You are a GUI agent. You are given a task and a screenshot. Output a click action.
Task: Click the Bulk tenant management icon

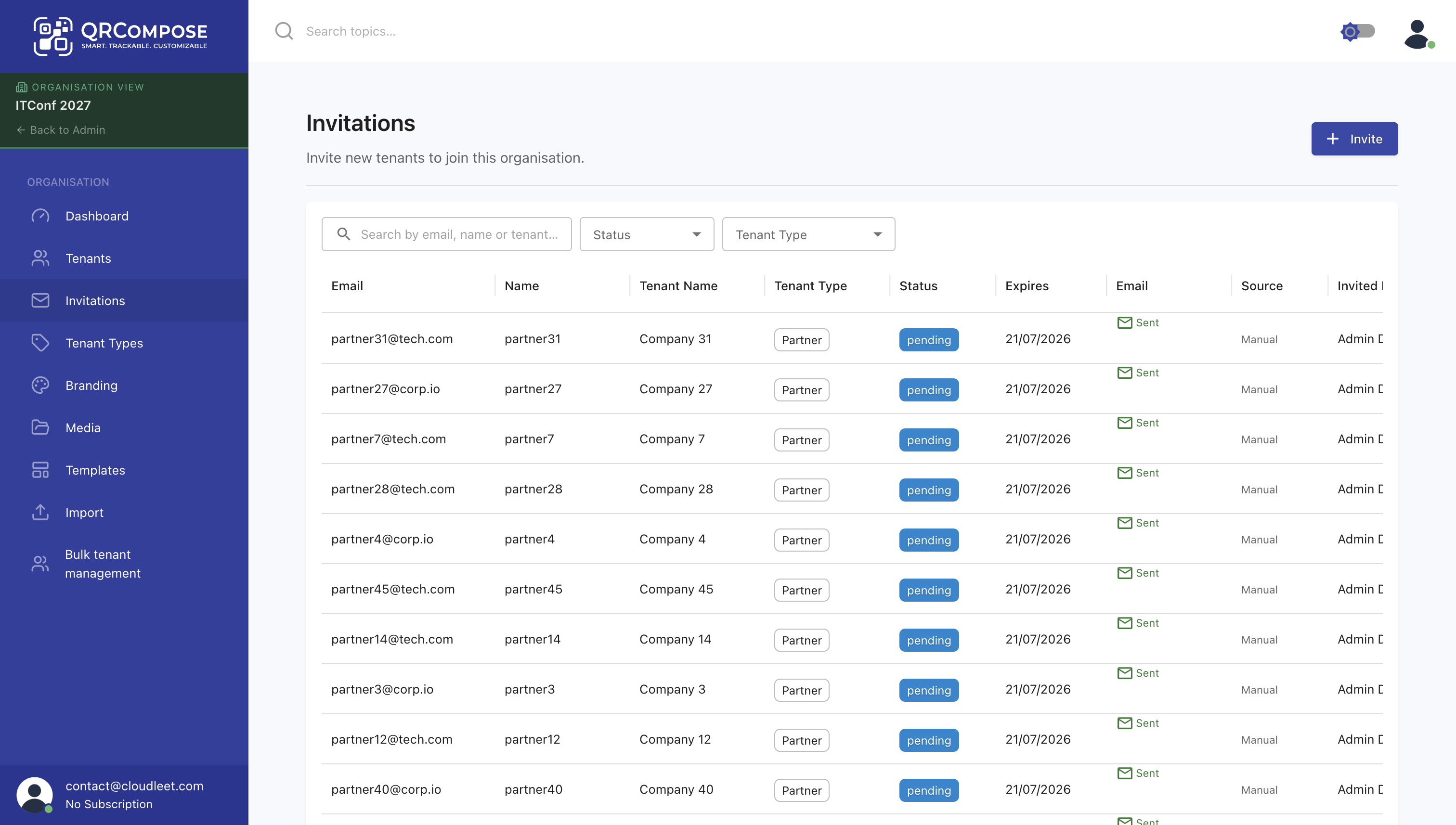(40, 564)
